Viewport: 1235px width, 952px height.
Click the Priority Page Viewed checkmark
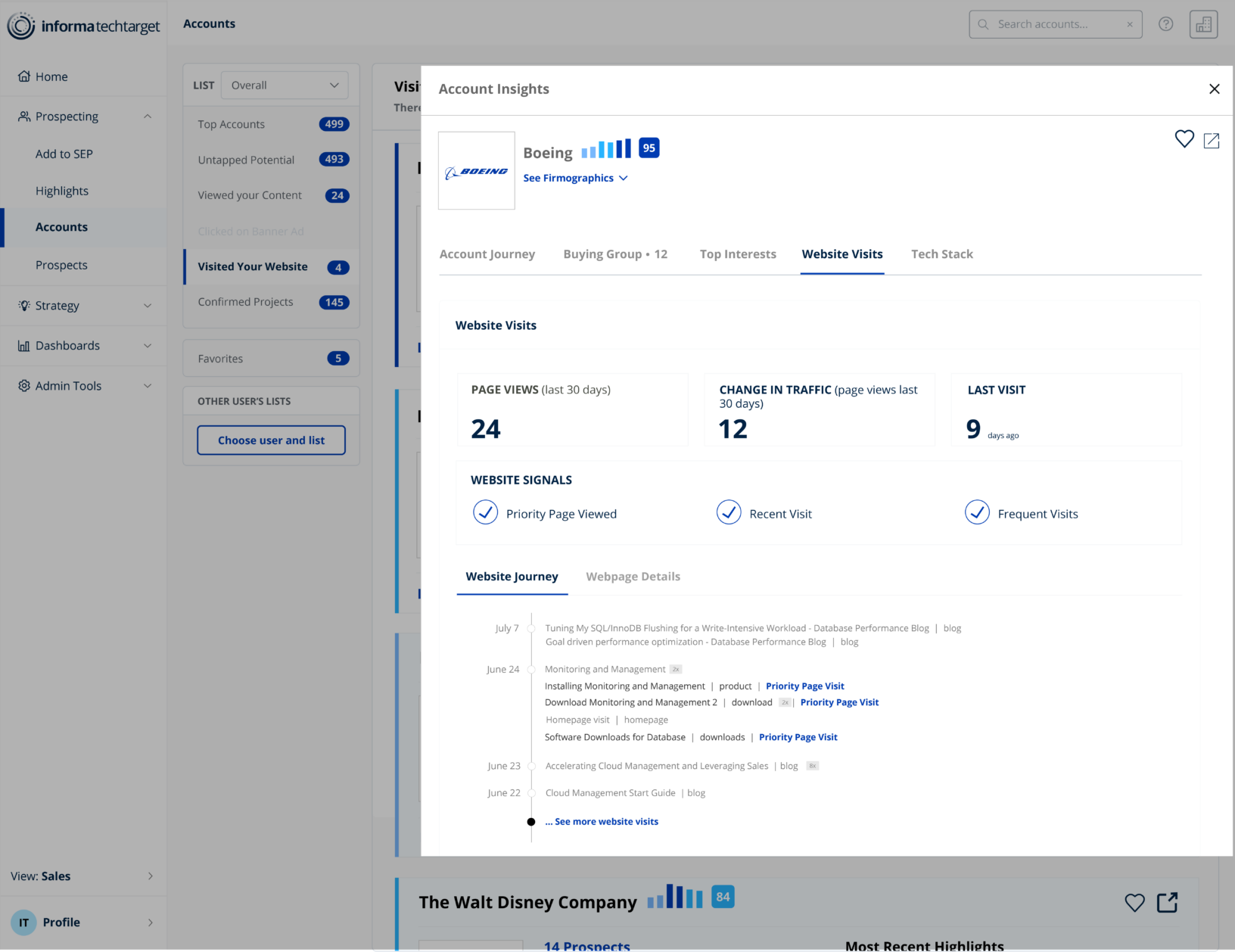tap(485, 512)
